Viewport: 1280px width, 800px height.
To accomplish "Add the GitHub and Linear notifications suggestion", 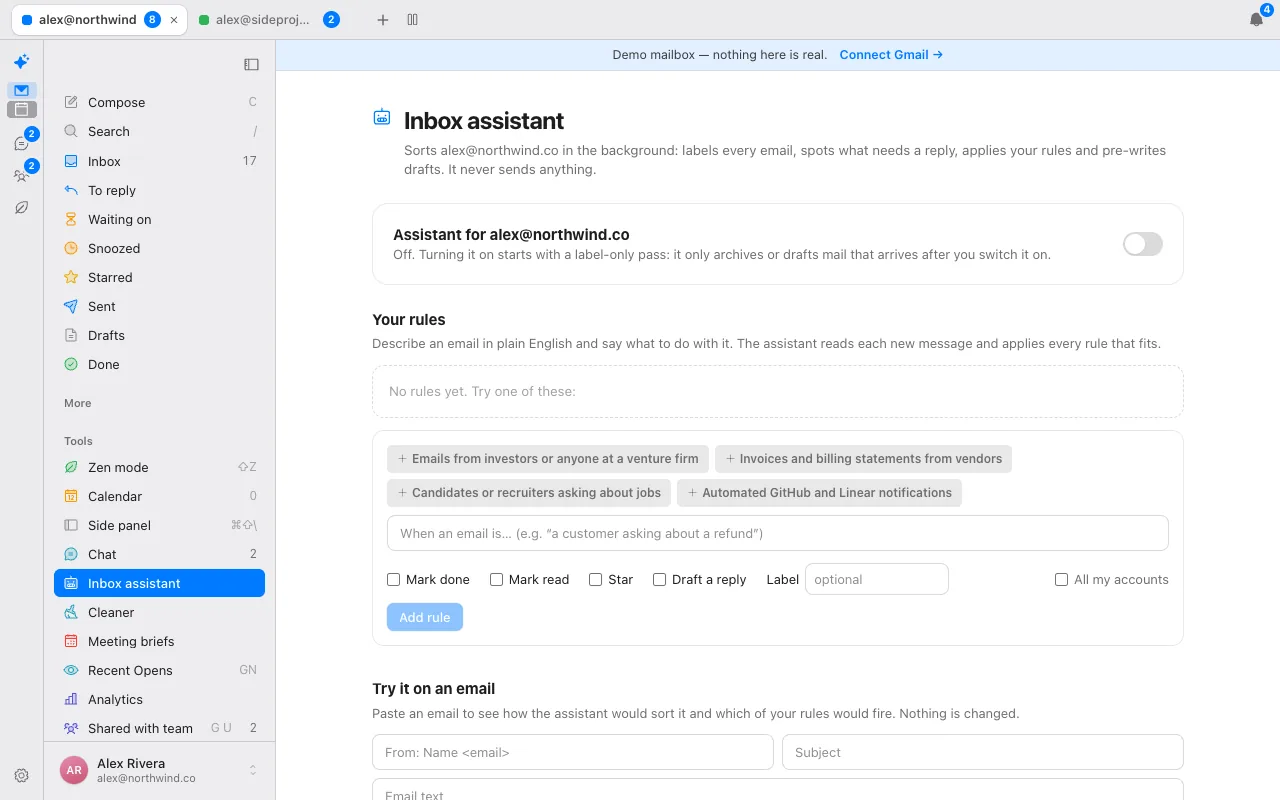I will coord(819,493).
